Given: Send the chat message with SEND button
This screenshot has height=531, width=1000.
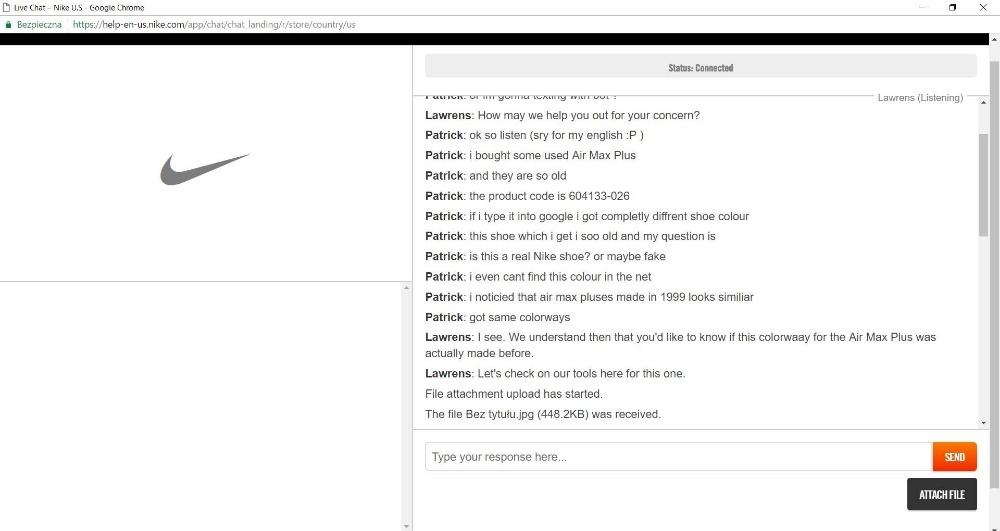Looking at the screenshot, I should point(954,457).
